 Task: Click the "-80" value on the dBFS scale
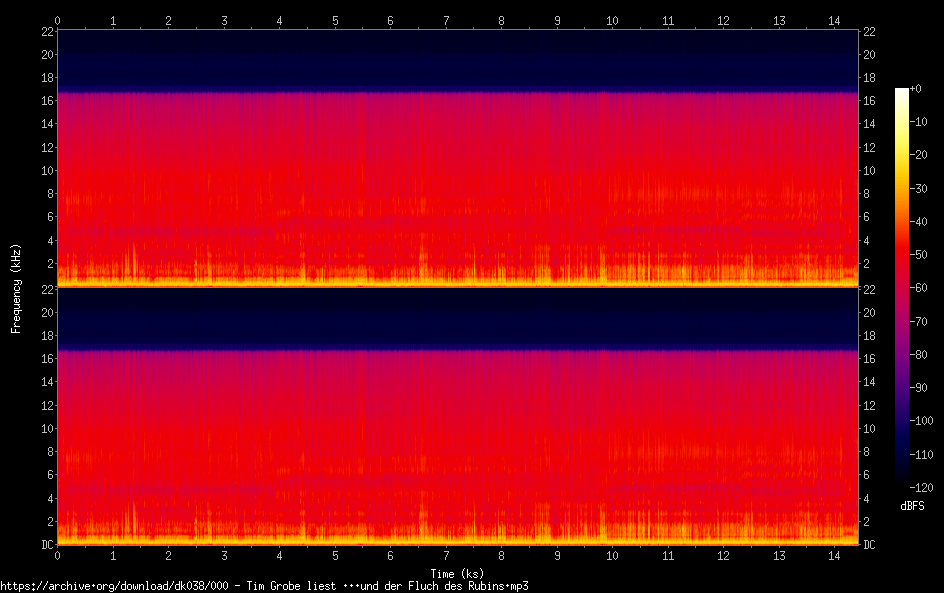pos(919,355)
